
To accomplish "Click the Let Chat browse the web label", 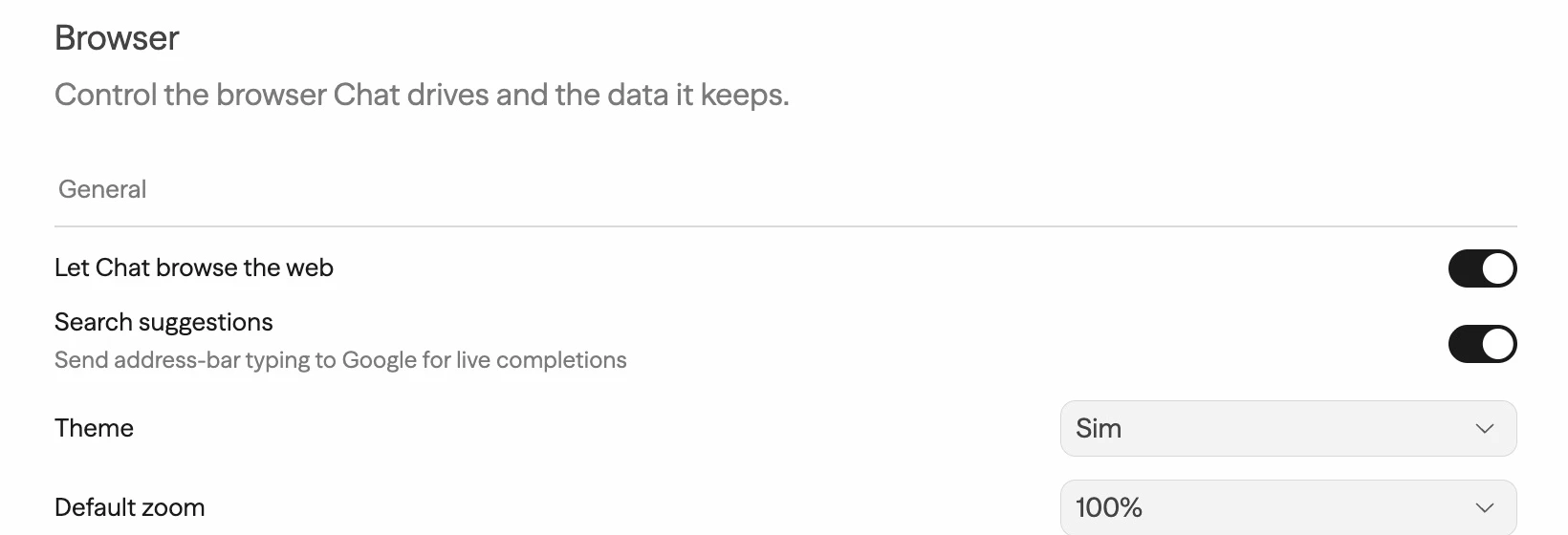I will tap(194, 267).
